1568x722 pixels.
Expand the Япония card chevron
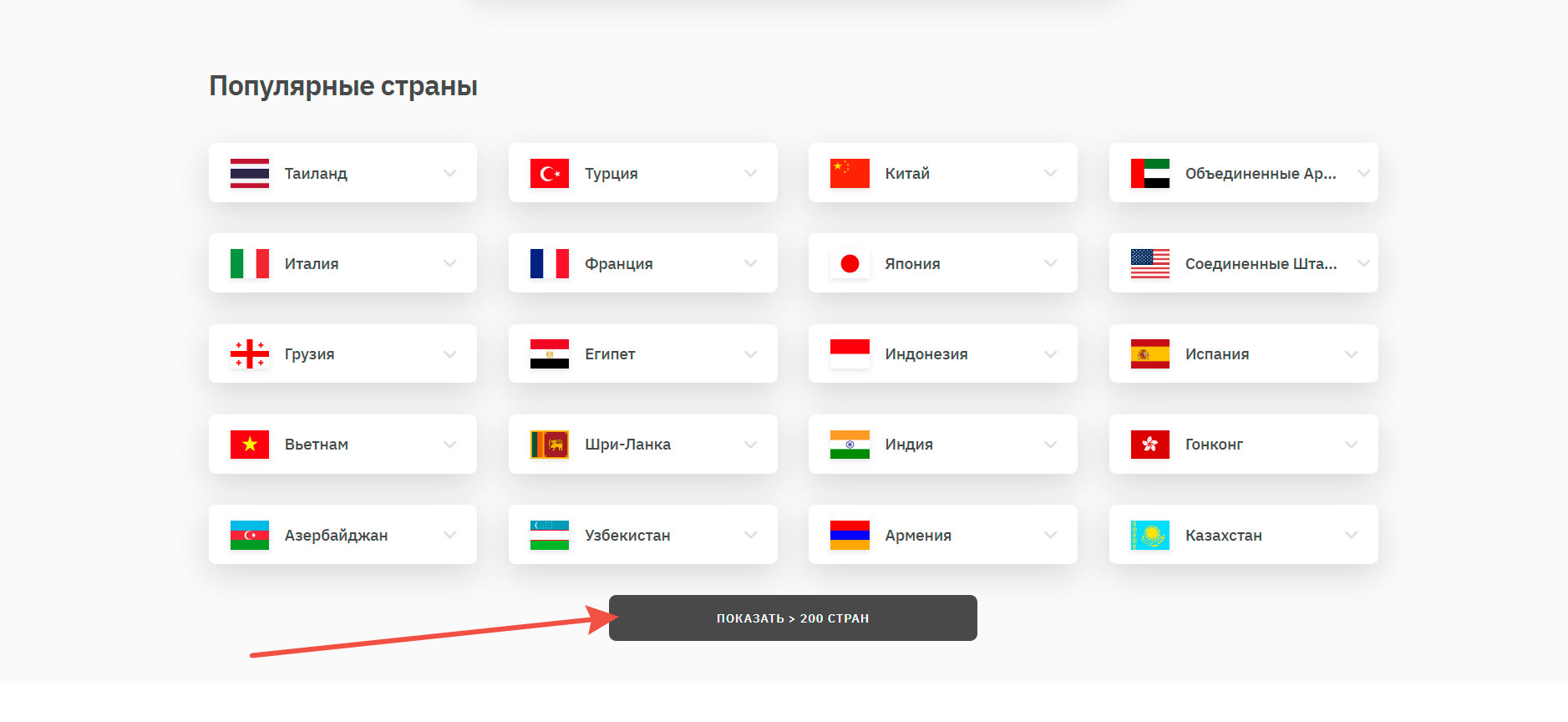click(1051, 263)
